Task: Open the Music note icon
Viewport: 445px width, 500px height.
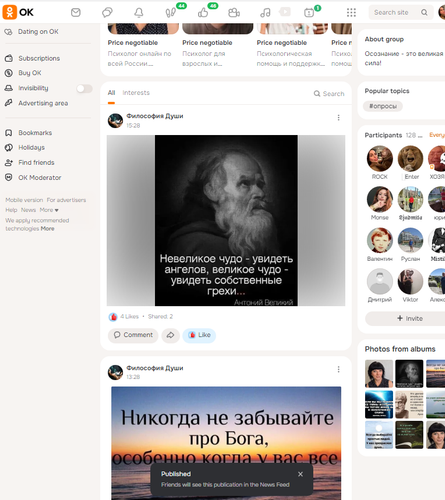Action: coord(265,13)
